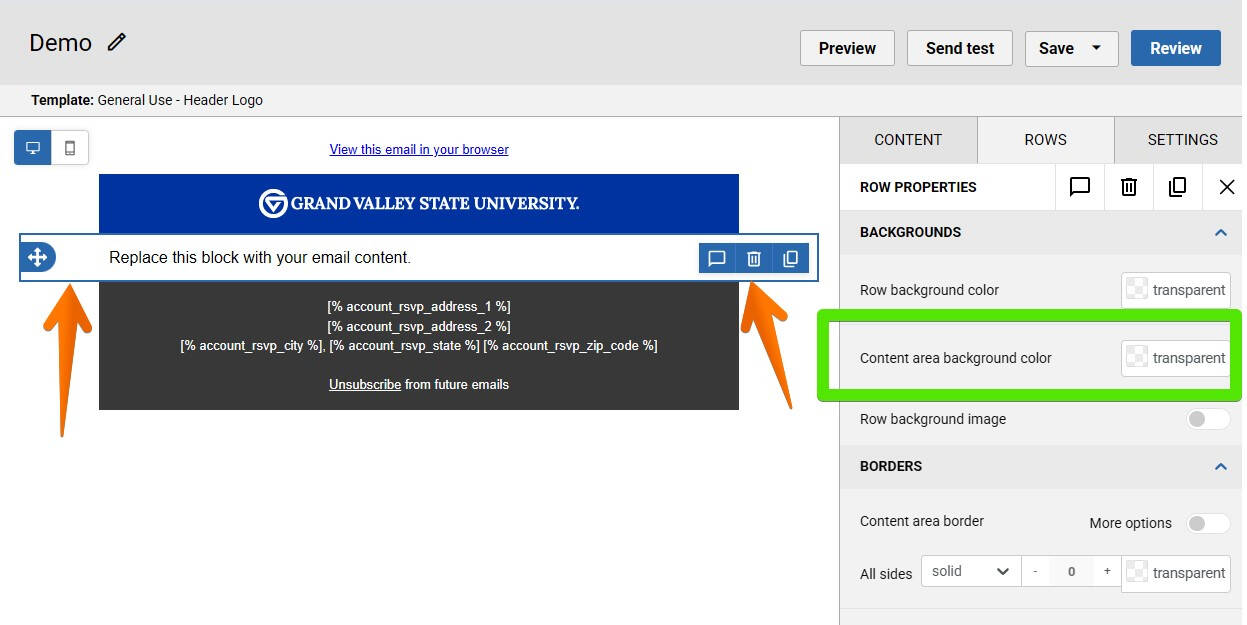This screenshot has height=625, width=1247.
Task: Collapse the Backgrounds section
Action: (1220, 232)
